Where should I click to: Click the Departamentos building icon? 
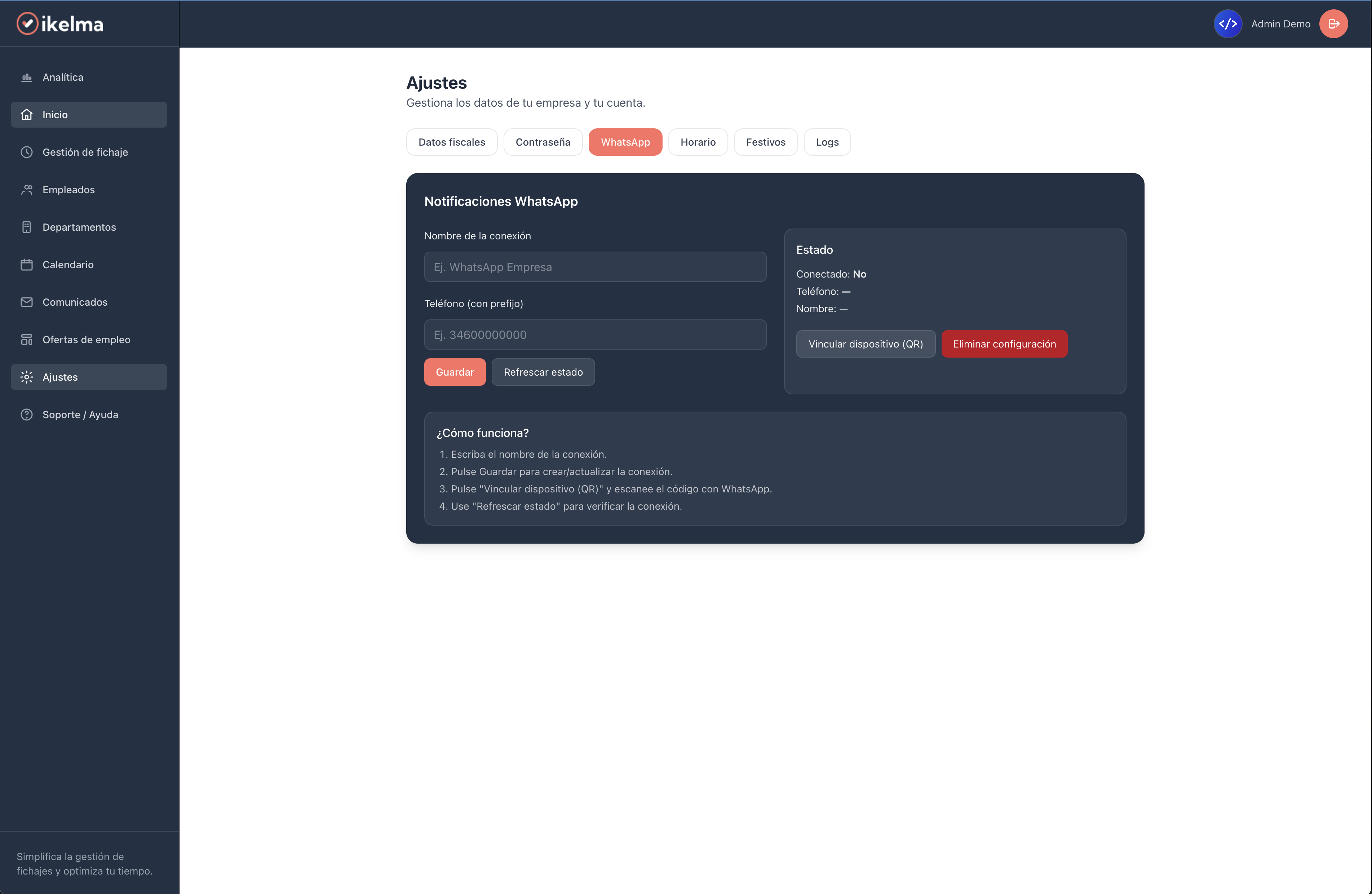click(27, 227)
